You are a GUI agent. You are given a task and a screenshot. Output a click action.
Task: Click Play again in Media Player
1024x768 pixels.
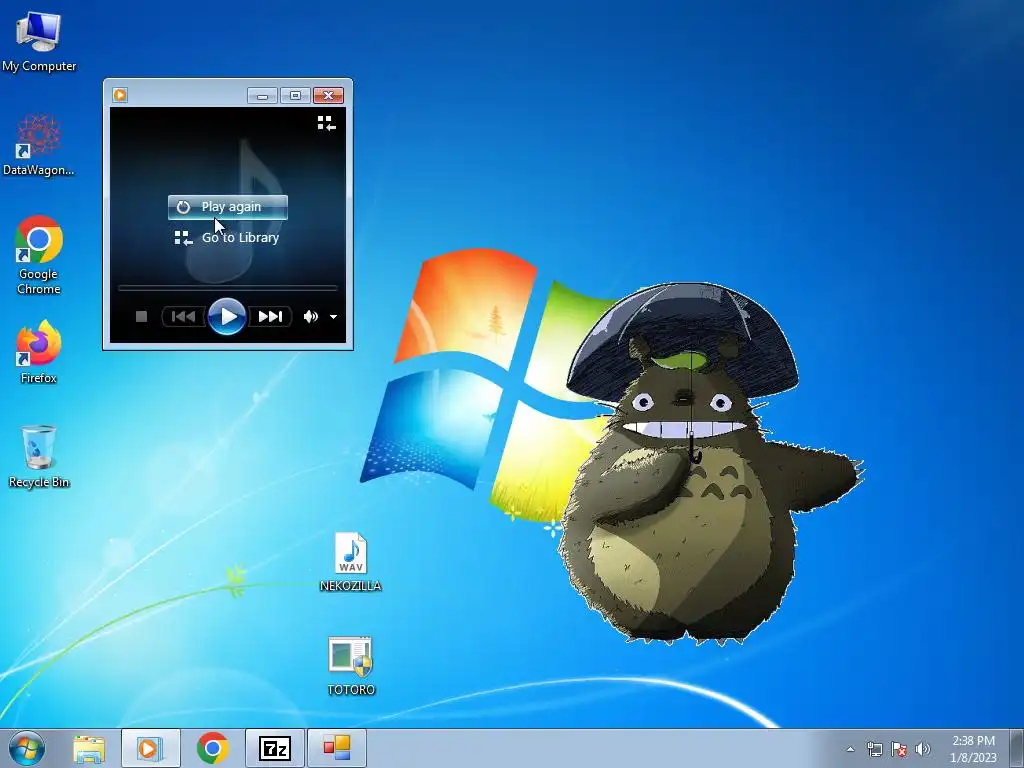pos(227,207)
